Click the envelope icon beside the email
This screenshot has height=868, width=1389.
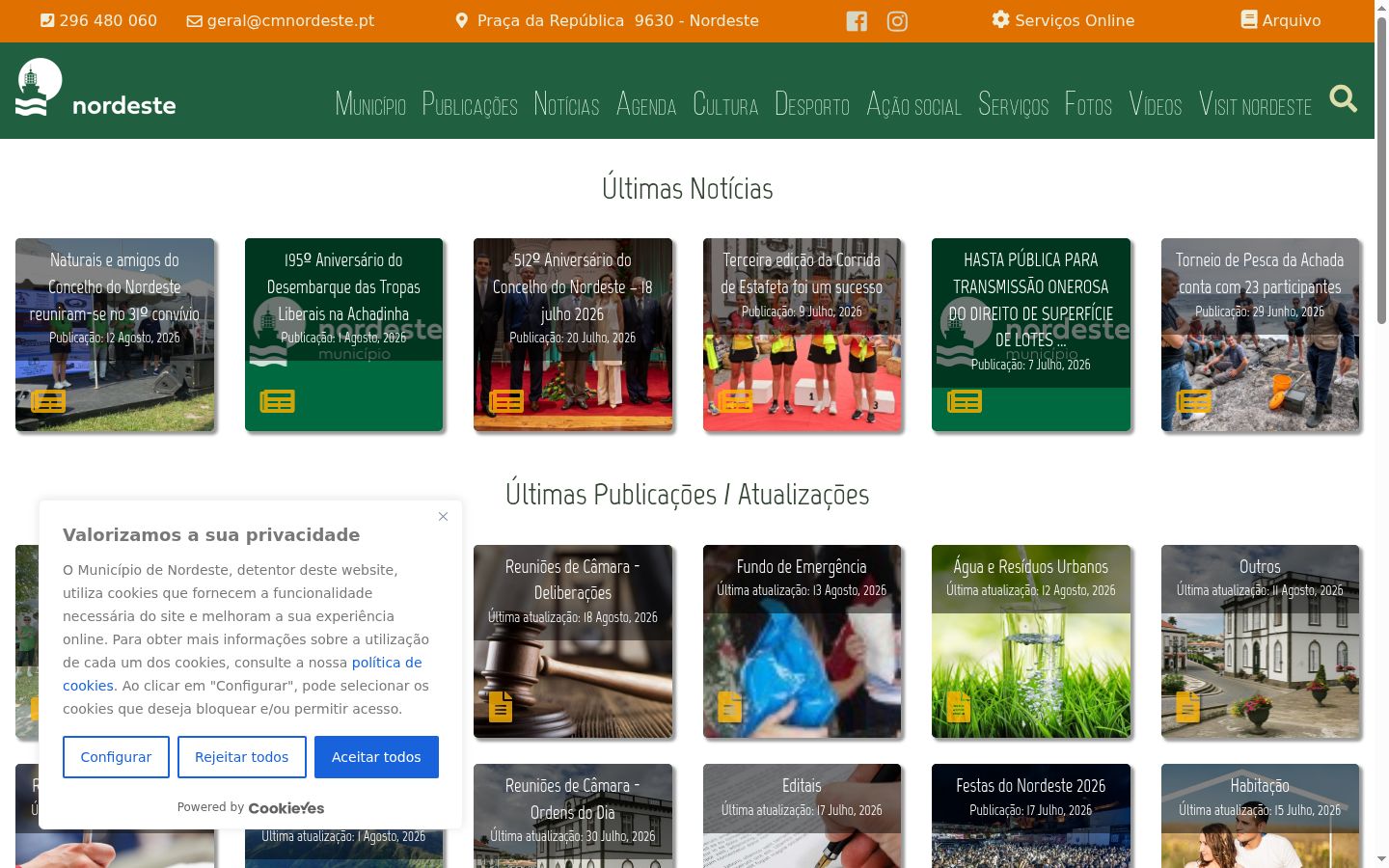(x=195, y=20)
